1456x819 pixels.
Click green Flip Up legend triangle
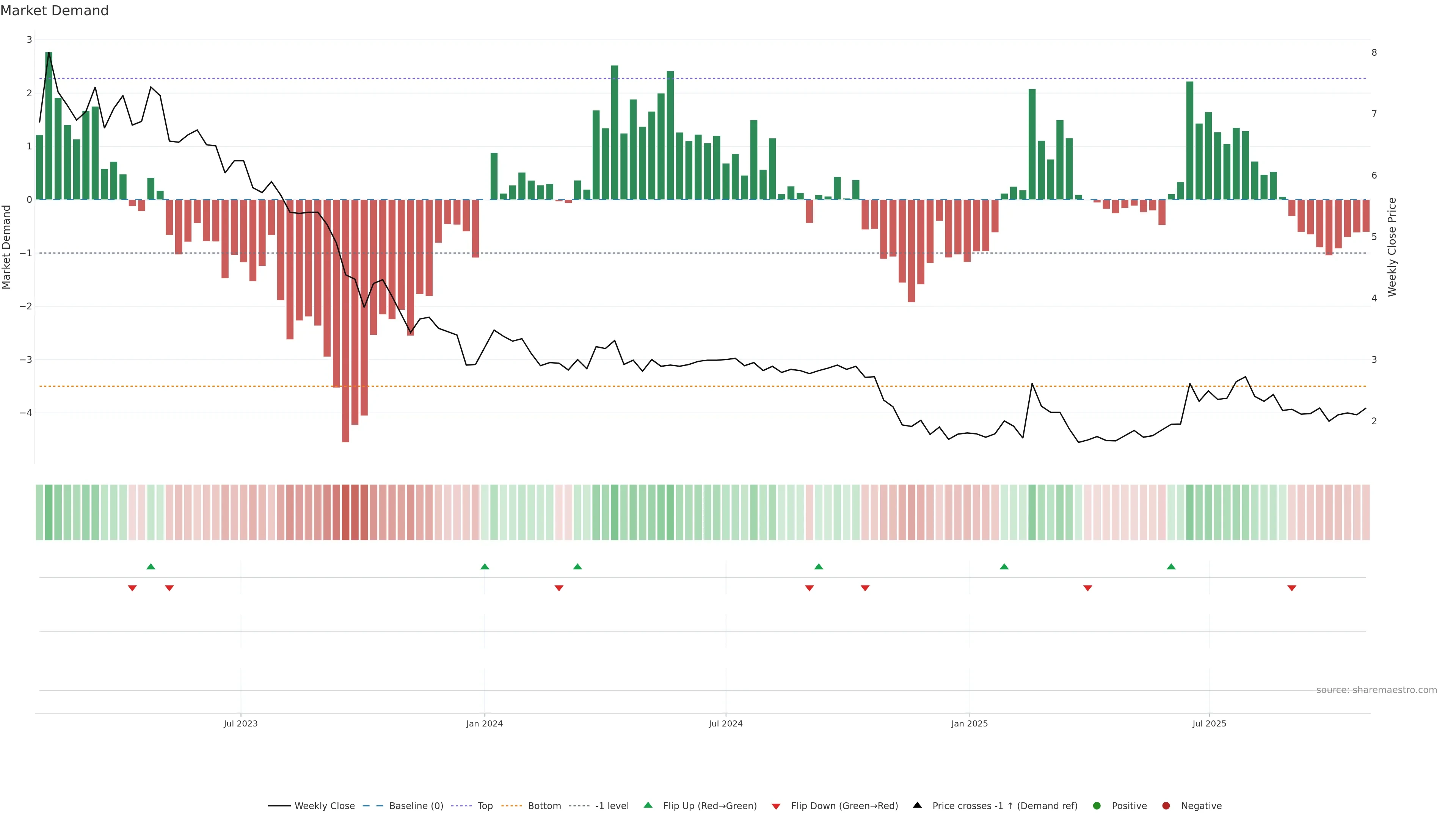648,805
